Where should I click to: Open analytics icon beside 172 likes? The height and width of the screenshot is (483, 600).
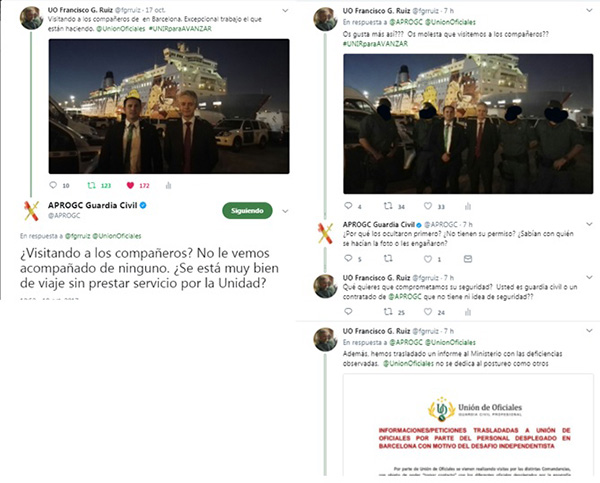tap(168, 186)
